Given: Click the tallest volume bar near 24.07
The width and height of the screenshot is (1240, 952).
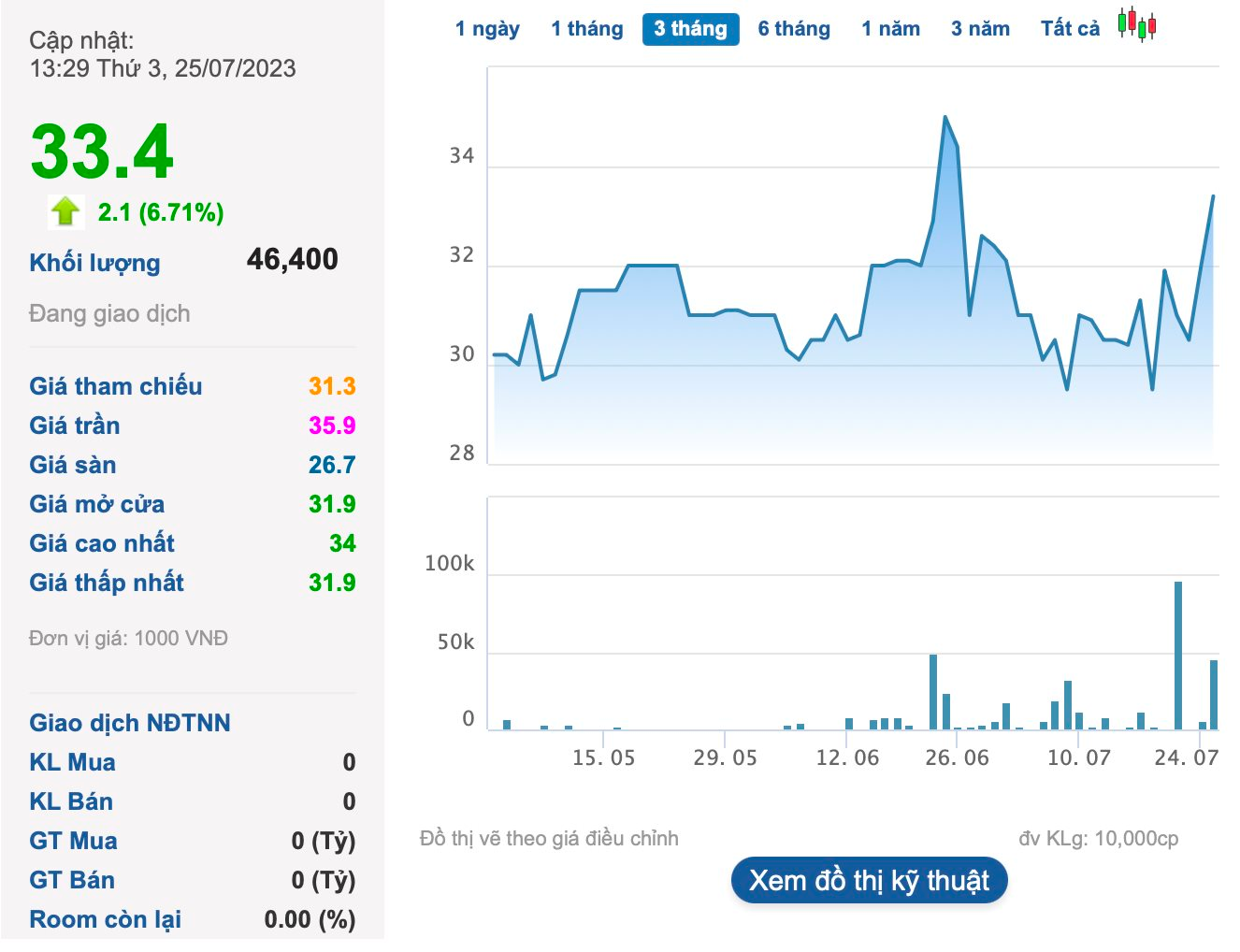Looking at the screenshot, I should tap(1178, 656).
